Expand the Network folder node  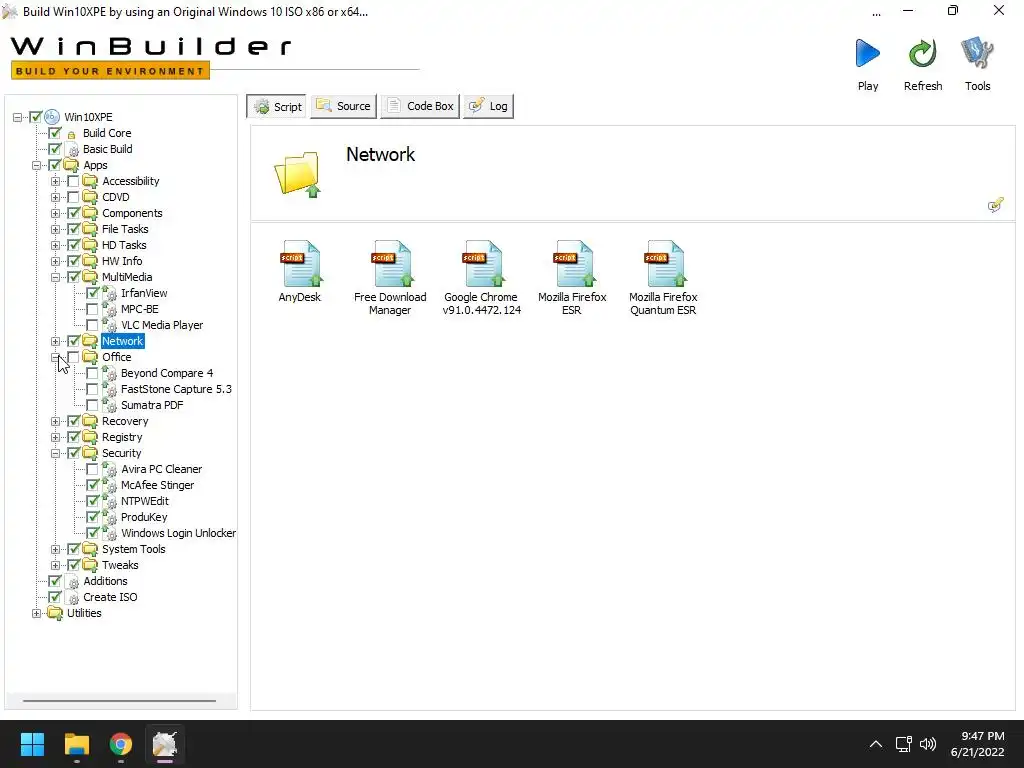point(56,342)
